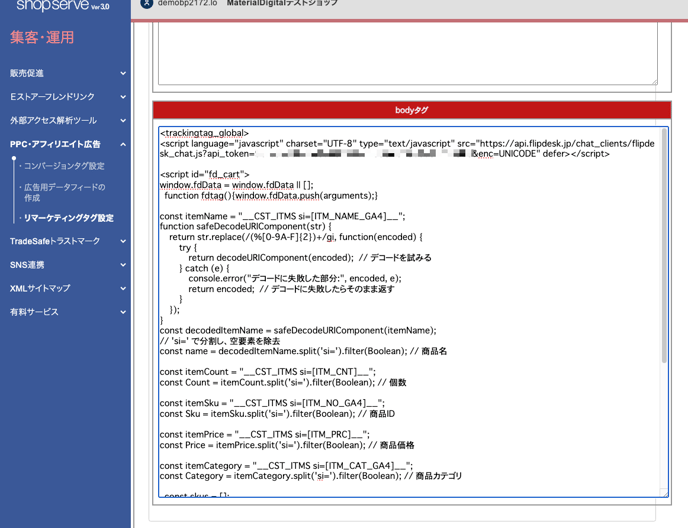Screen dimensions: 688x528
Task: Click the <trackingtag_global> line
Action: [204, 133]
